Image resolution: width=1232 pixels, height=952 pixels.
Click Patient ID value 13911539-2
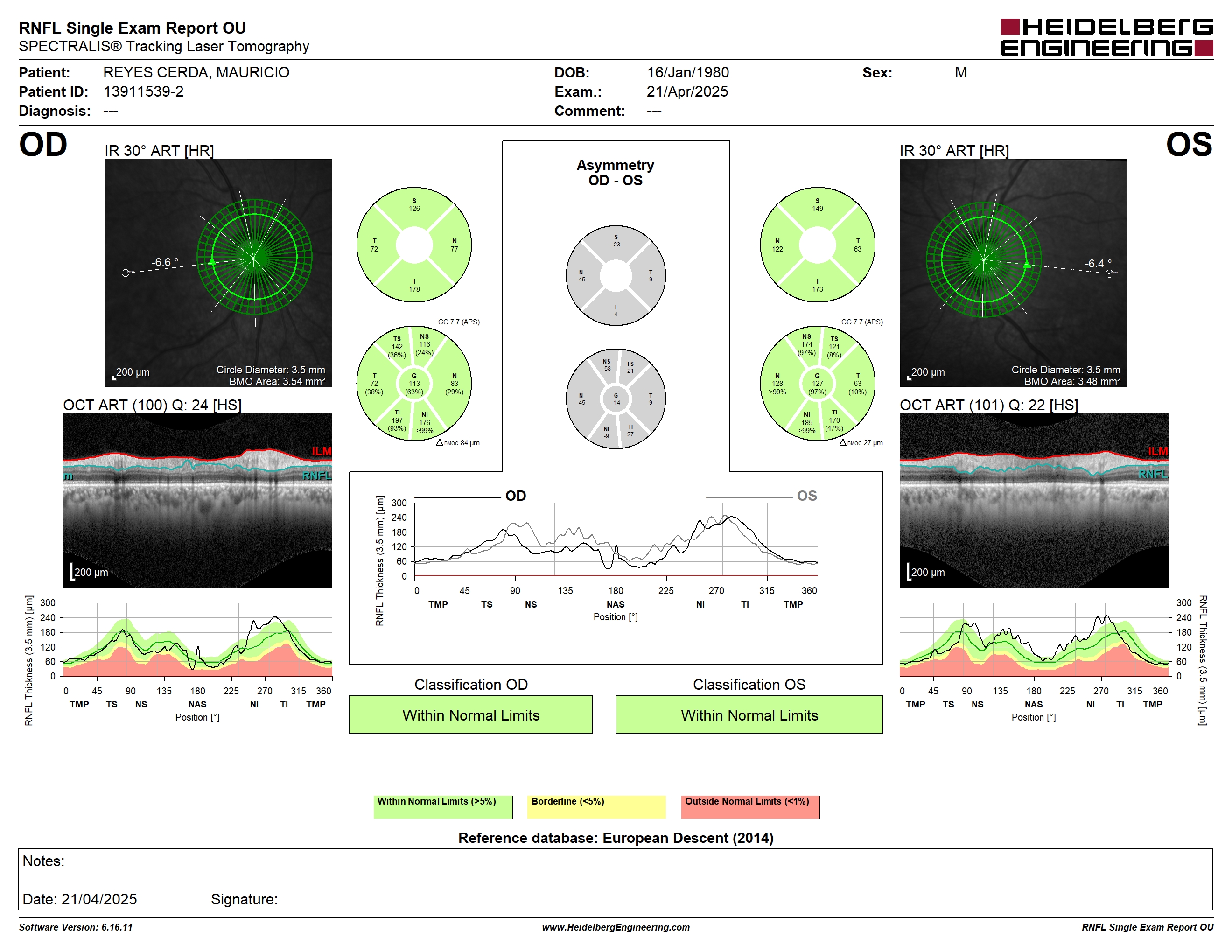coord(143,91)
